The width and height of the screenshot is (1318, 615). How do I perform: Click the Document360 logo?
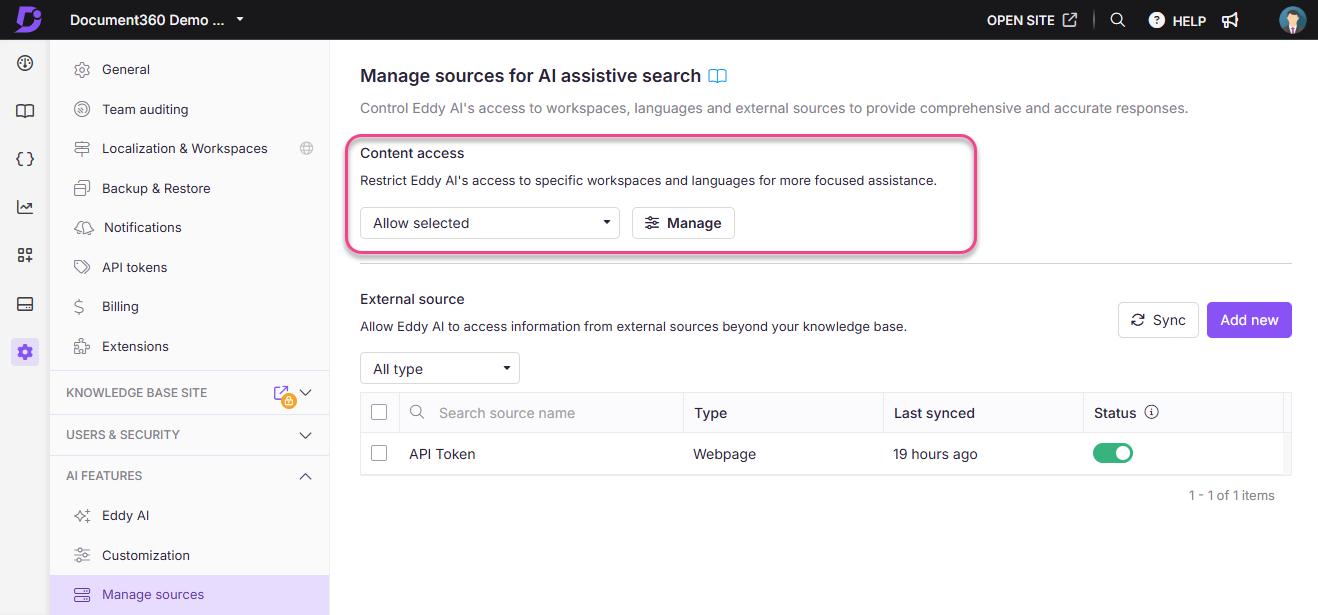(x=28, y=19)
